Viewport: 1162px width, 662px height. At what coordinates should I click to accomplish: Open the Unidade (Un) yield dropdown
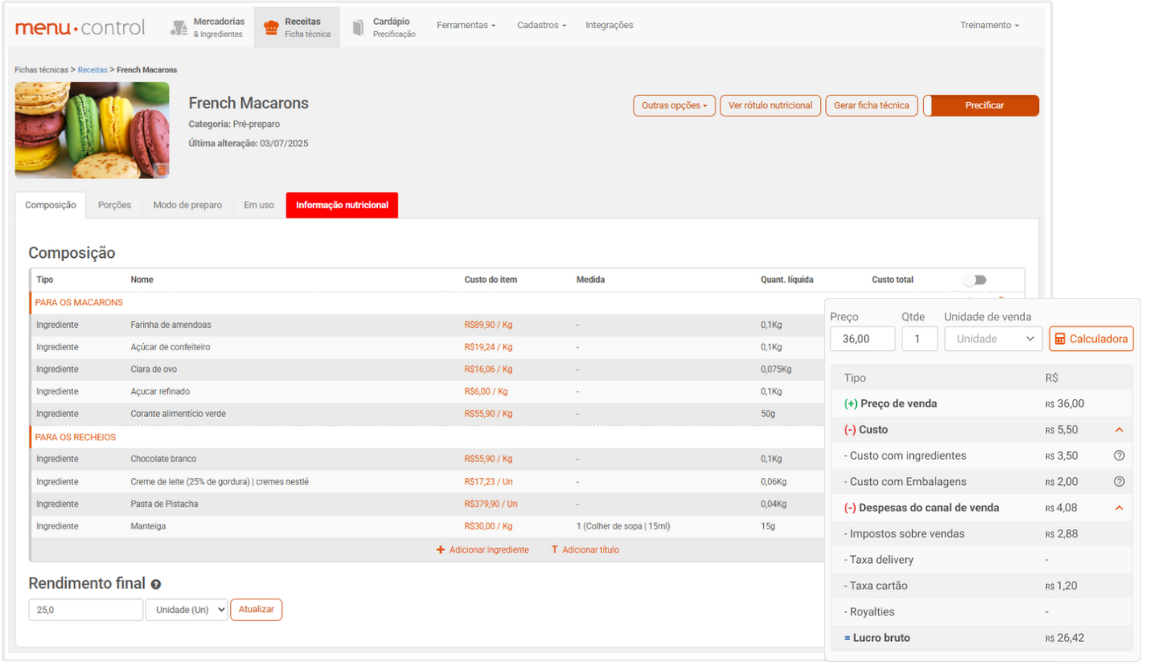pyautogui.click(x=187, y=610)
